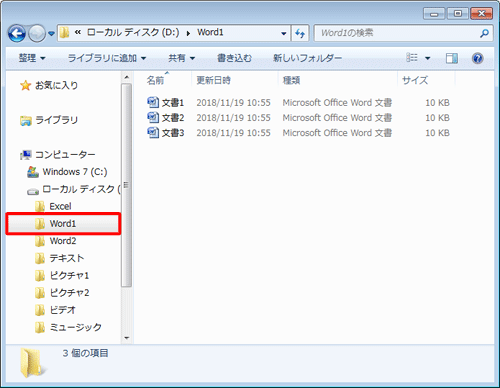This screenshot has height=388, width=500.
Task: Click the Excel folder icon
Action: [x=40, y=206]
